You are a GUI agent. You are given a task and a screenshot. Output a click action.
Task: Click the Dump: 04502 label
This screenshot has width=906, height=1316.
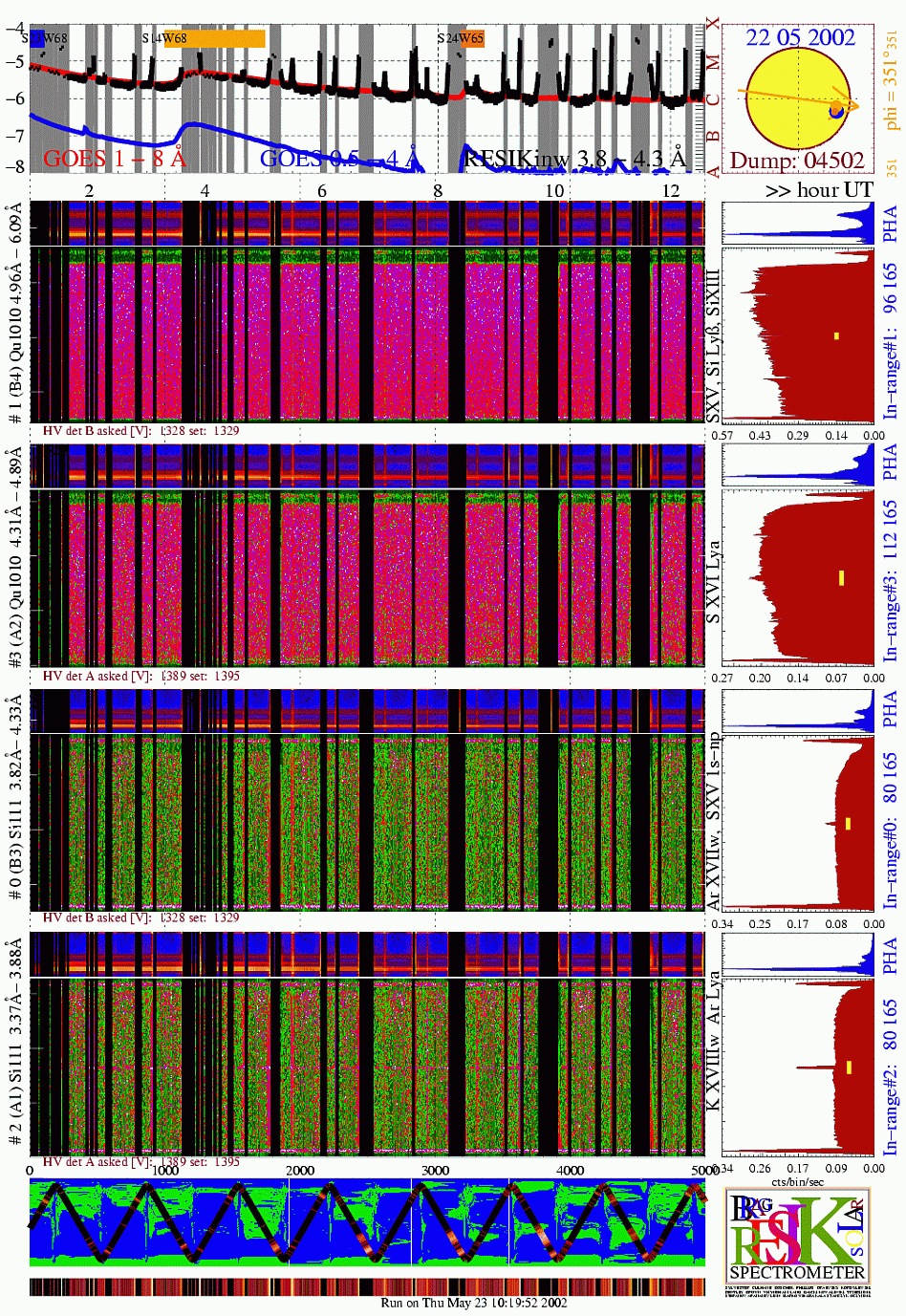point(797,161)
